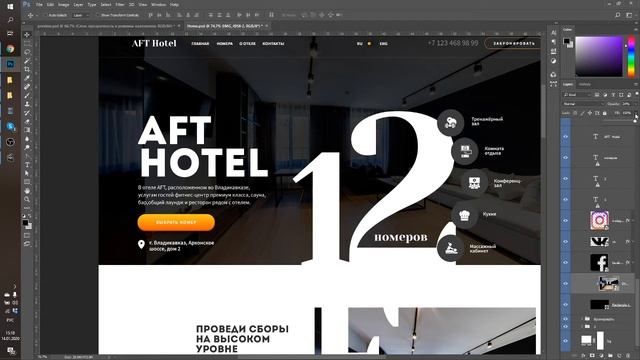Select the Brush tool
Screen dimensions: 640x360
27,95
